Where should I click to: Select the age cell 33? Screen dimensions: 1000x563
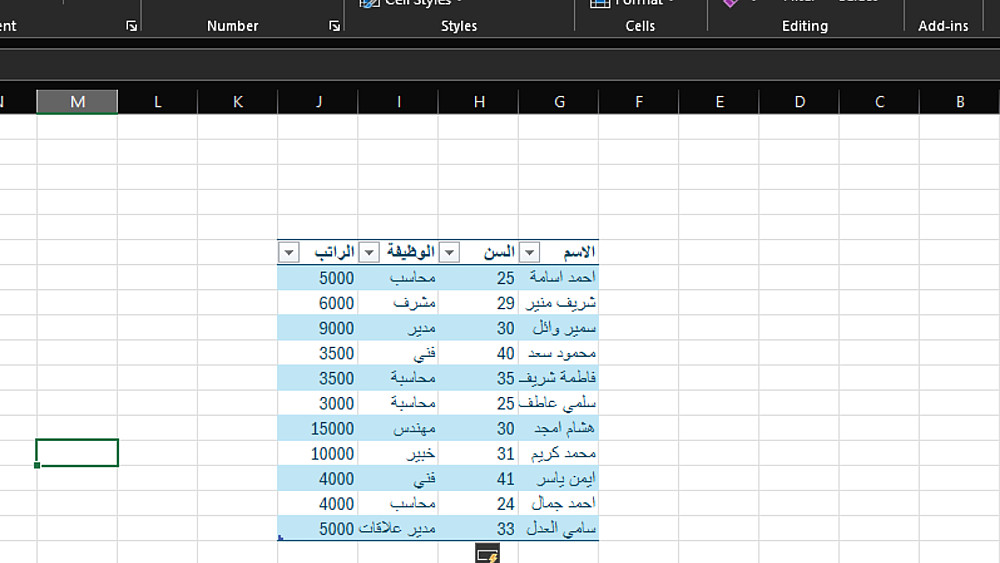tap(478, 529)
